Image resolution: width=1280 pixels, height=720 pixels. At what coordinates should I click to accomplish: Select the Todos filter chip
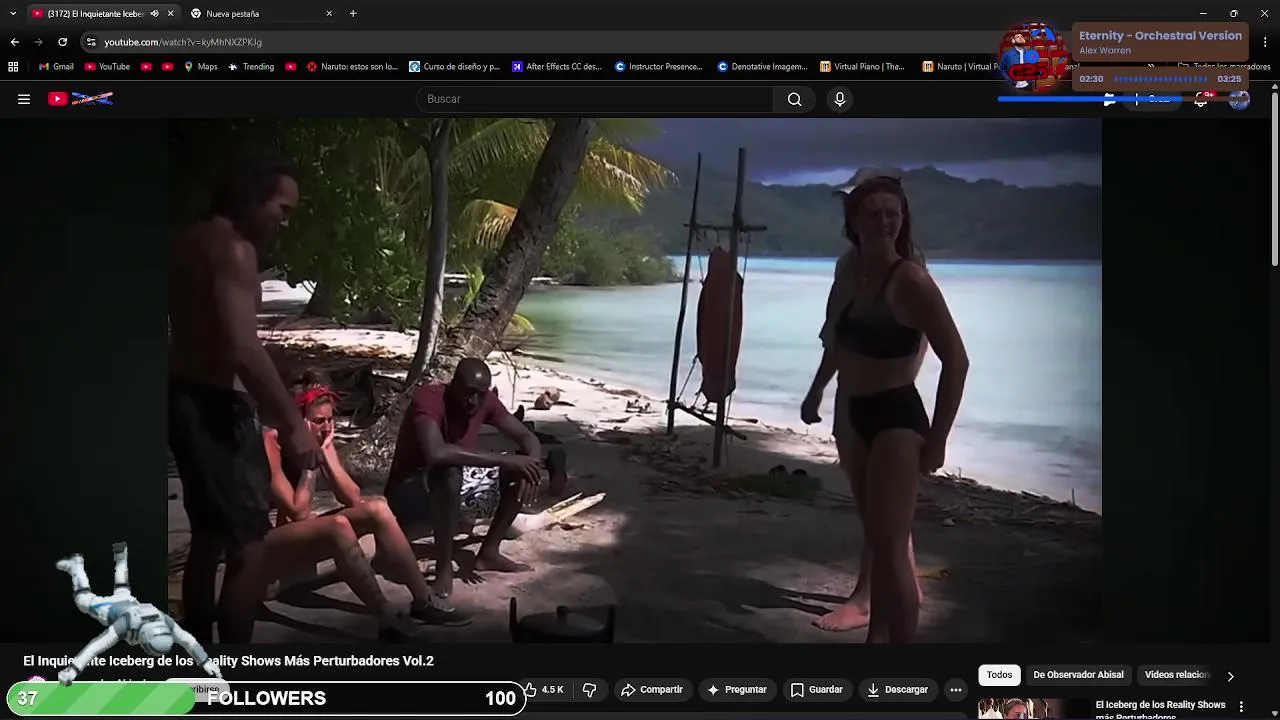click(999, 675)
